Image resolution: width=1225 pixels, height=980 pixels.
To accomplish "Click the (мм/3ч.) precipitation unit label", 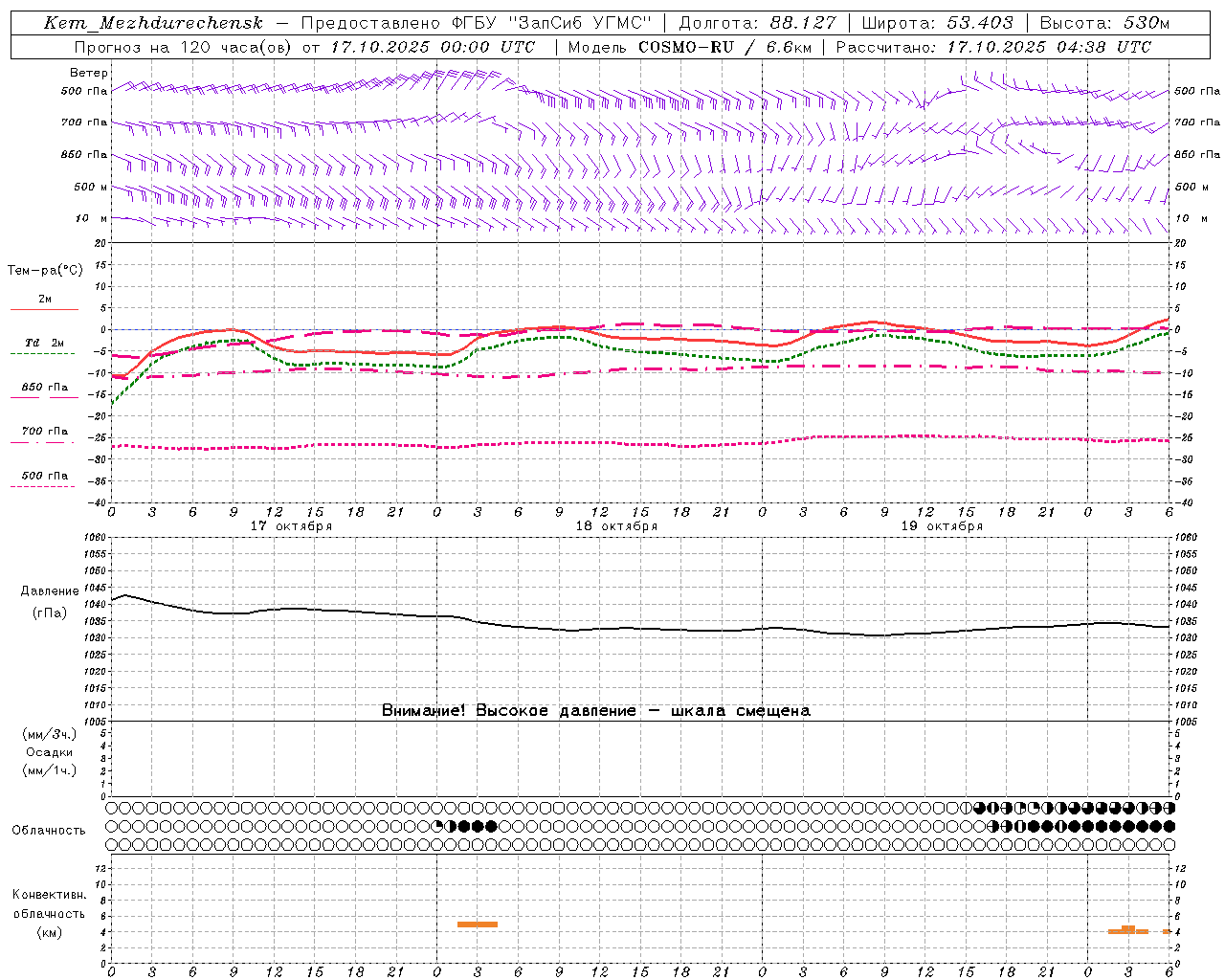I will coord(50,734).
